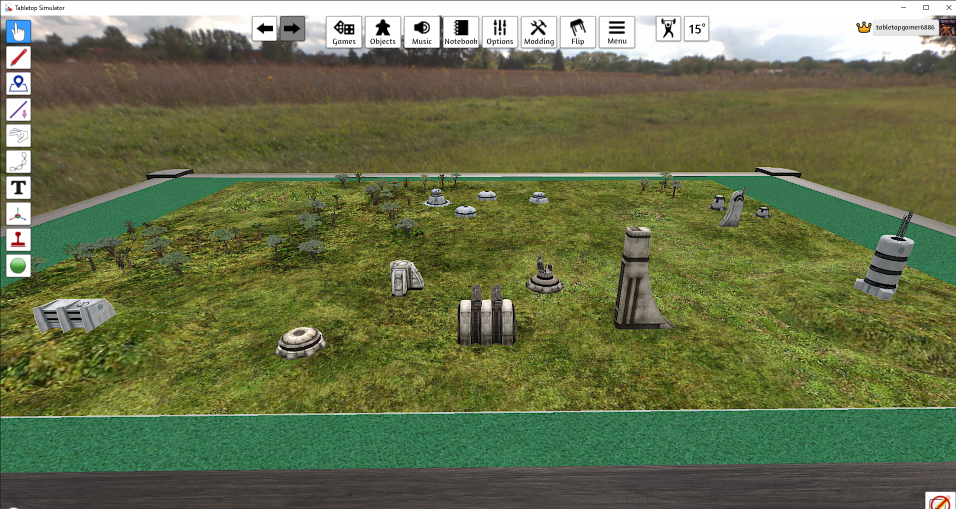Click the lift height weightlifter icon
Image resolution: width=956 pixels, height=509 pixels.
(x=668, y=29)
